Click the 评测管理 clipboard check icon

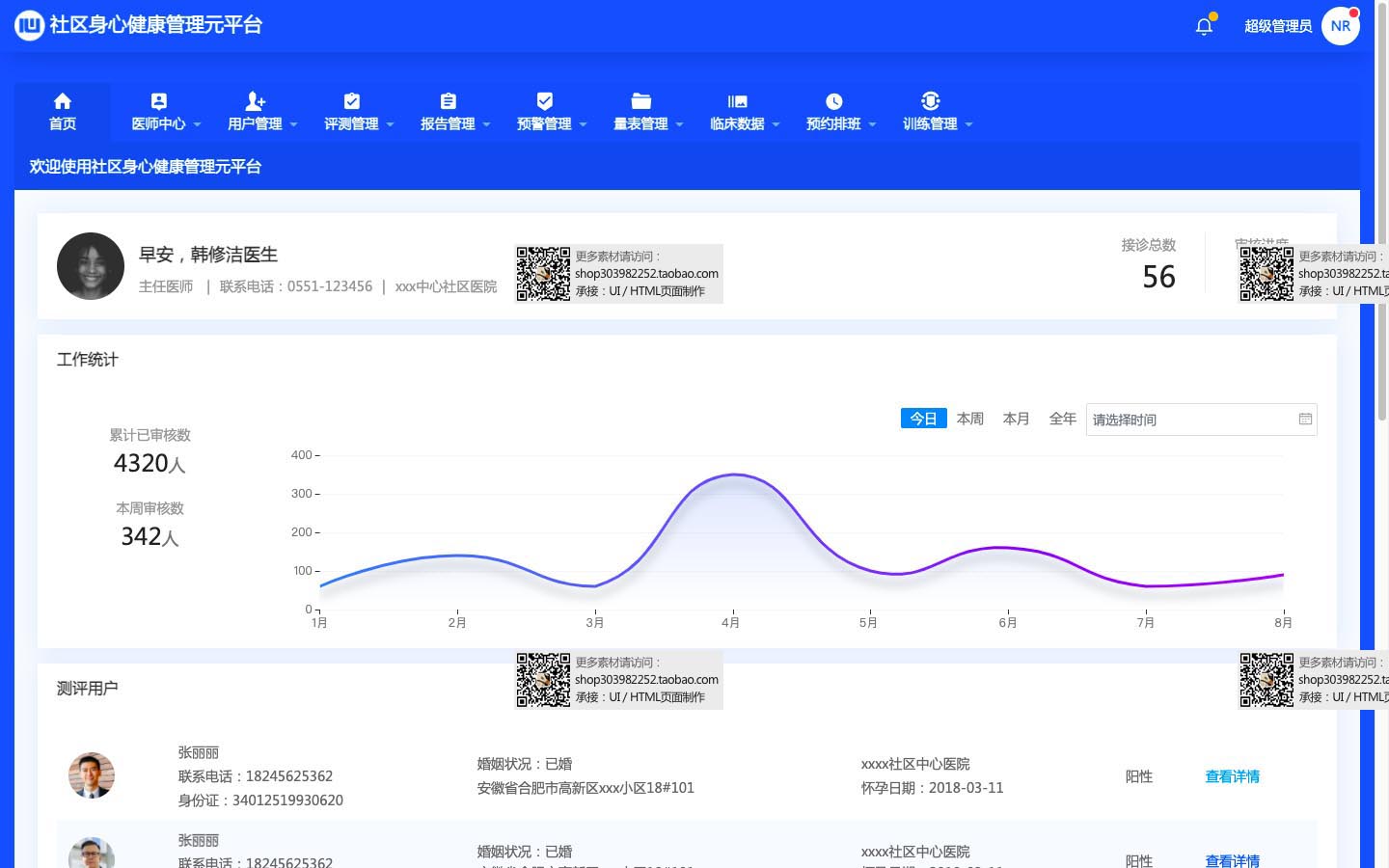352,101
